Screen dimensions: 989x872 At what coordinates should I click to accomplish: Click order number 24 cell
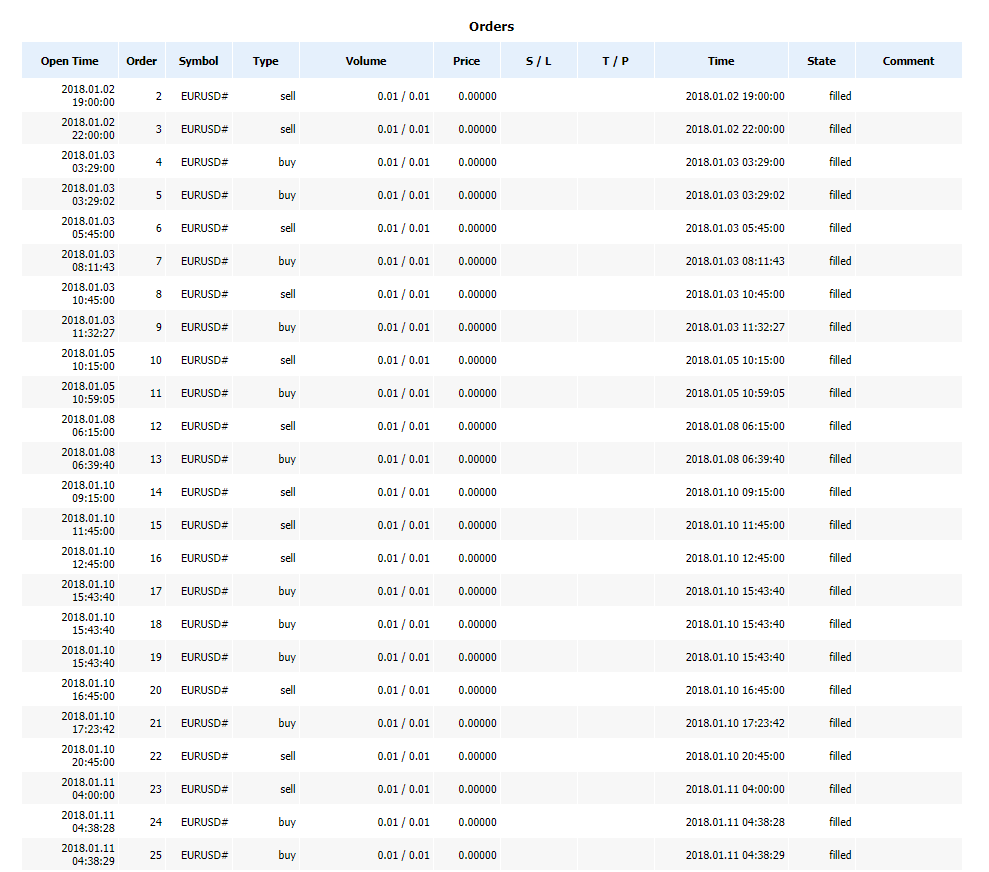tap(142, 822)
